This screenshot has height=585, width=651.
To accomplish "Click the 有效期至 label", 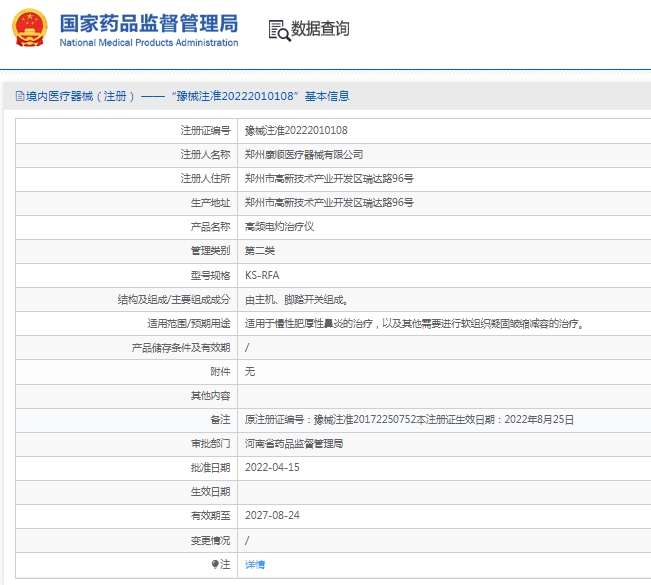I will (x=210, y=516).
